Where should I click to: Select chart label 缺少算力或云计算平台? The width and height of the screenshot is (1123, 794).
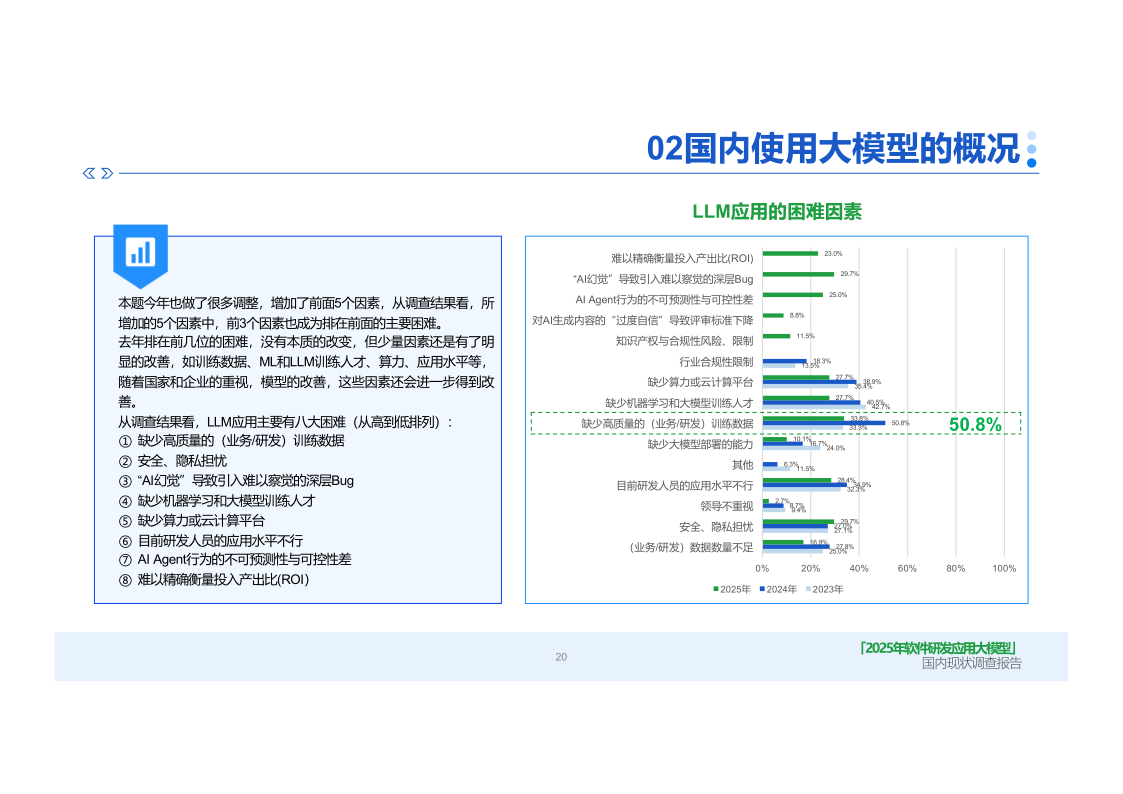(700, 382)
